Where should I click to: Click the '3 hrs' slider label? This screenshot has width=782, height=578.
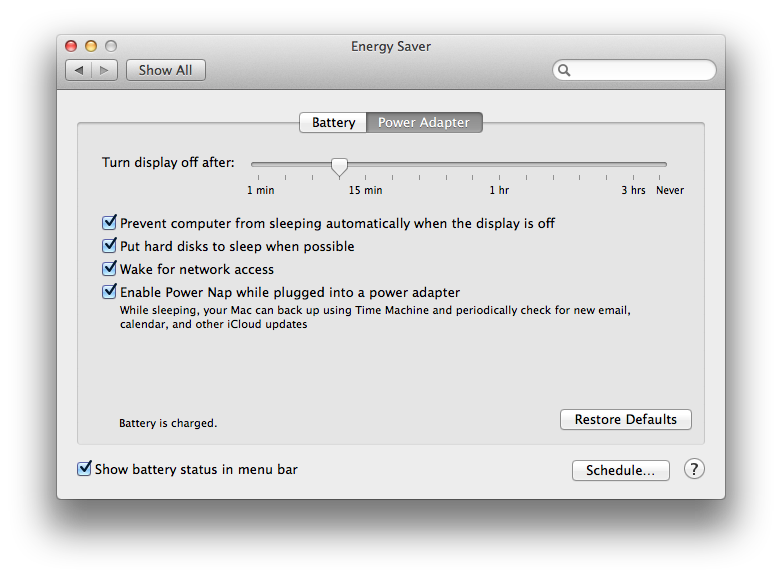click(633, 190)
